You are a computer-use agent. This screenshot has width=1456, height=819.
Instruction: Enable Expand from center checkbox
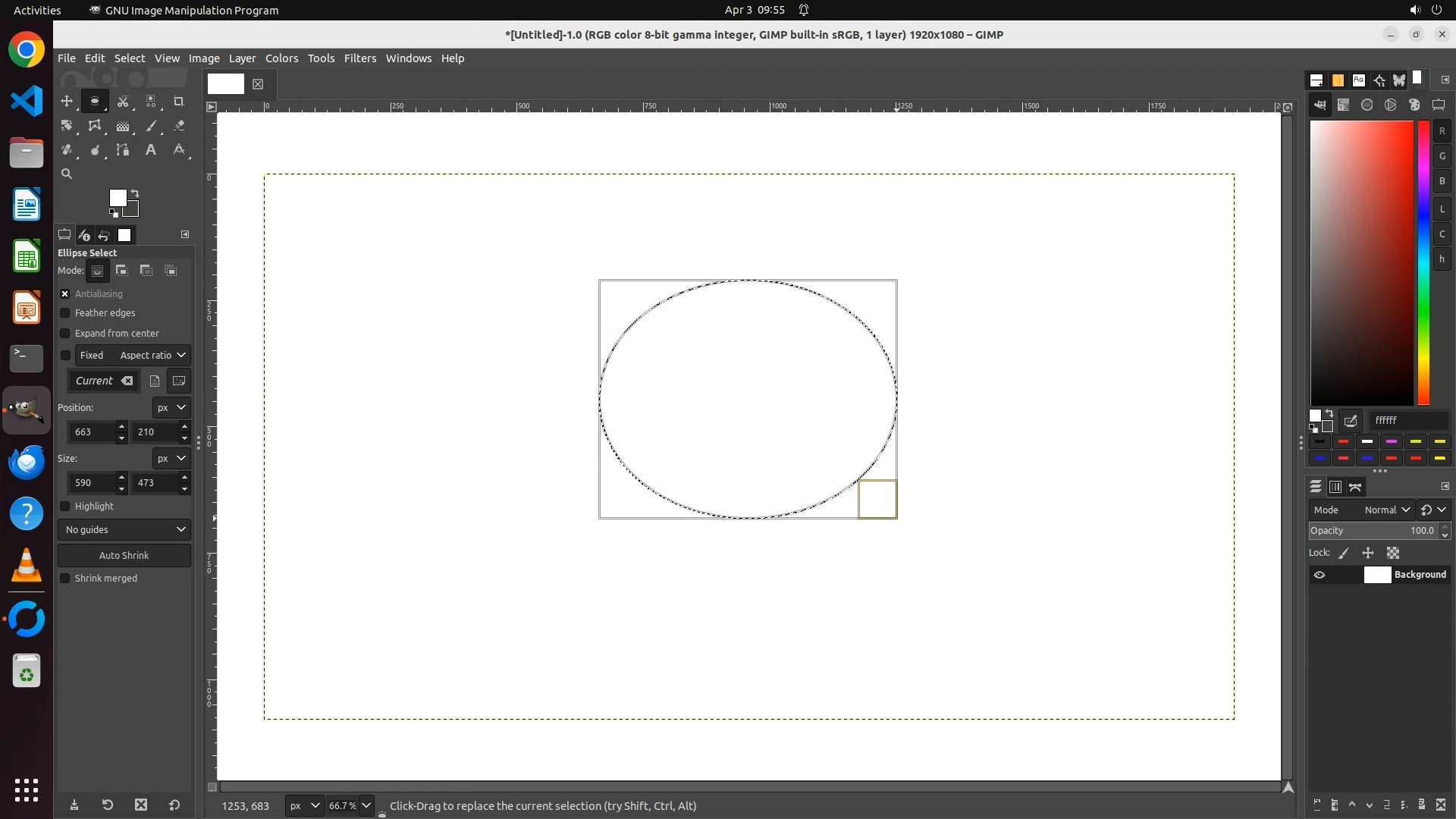click(x=65, y=334)
